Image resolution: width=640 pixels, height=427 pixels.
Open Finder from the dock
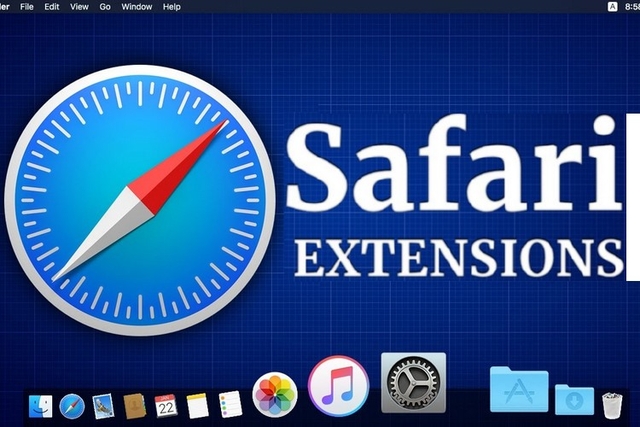[41, 406]
